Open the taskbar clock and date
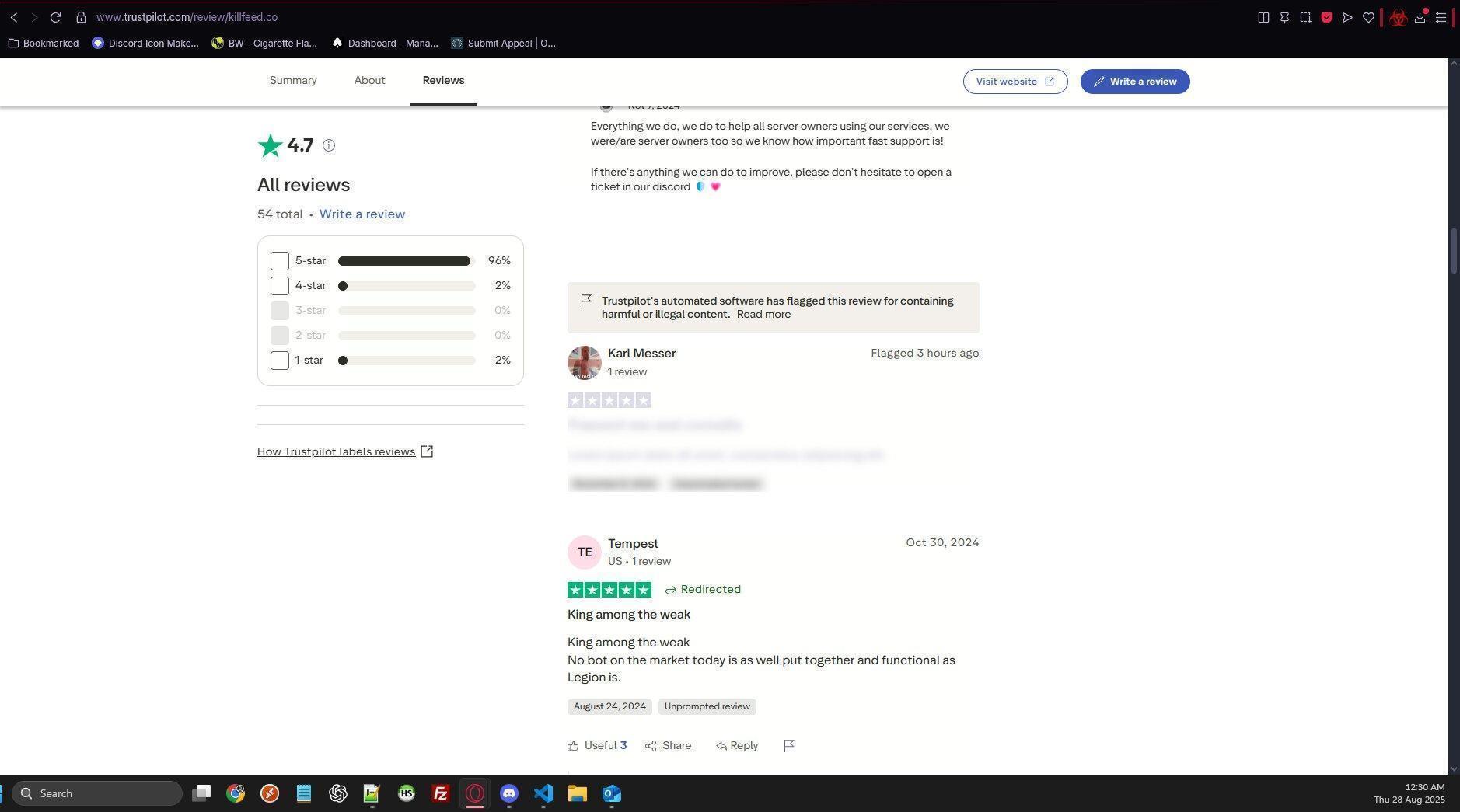1460x812 pixels. [1409, 793]
